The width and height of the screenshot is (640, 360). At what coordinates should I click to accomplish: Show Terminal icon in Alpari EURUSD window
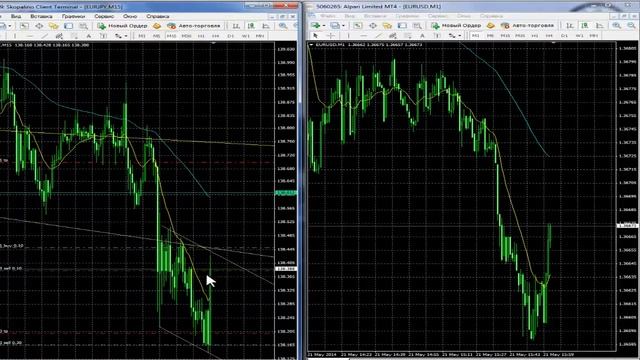pos(402,26)
